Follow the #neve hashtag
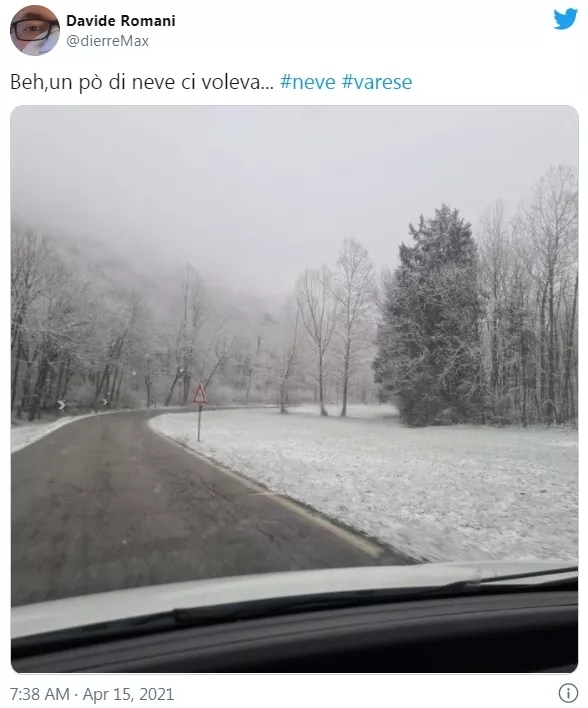 (x=308, y=82)
